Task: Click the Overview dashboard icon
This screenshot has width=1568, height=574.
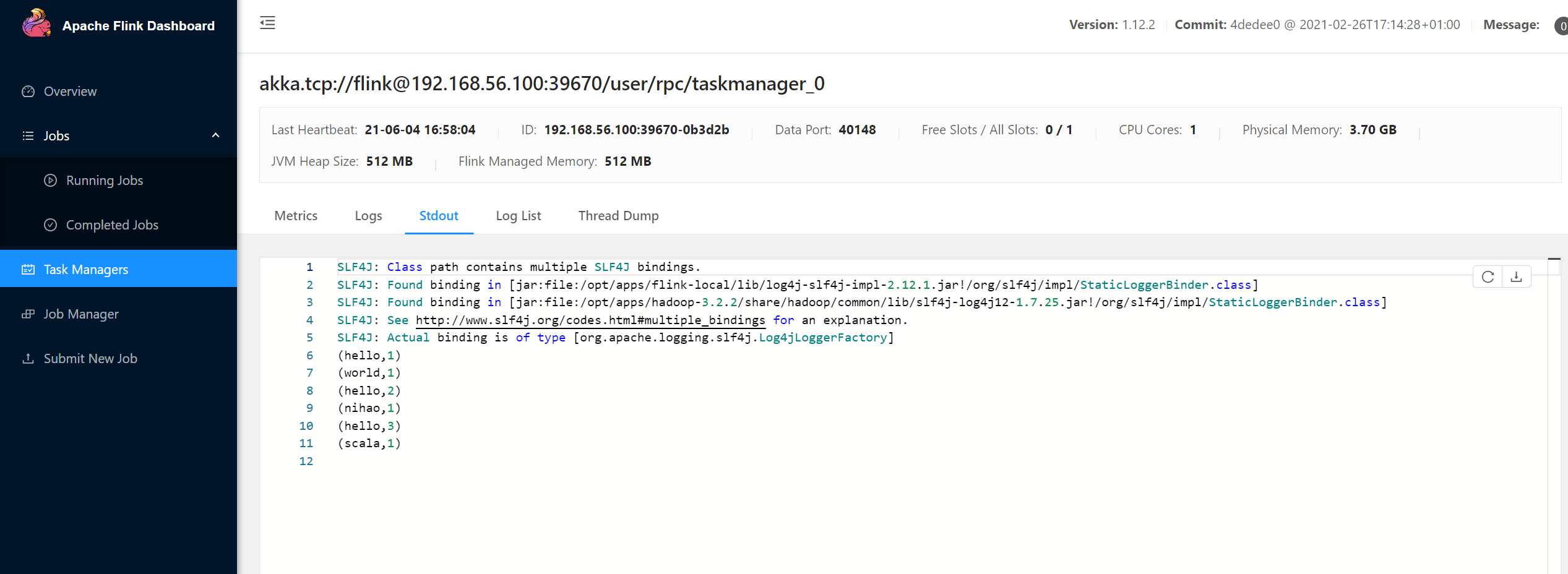Action: tap(28, 92)
